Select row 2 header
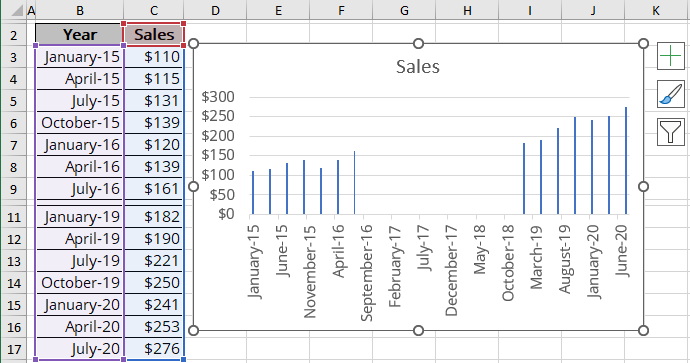The height and width of the screenshot is (363, 690). (14, 35)
